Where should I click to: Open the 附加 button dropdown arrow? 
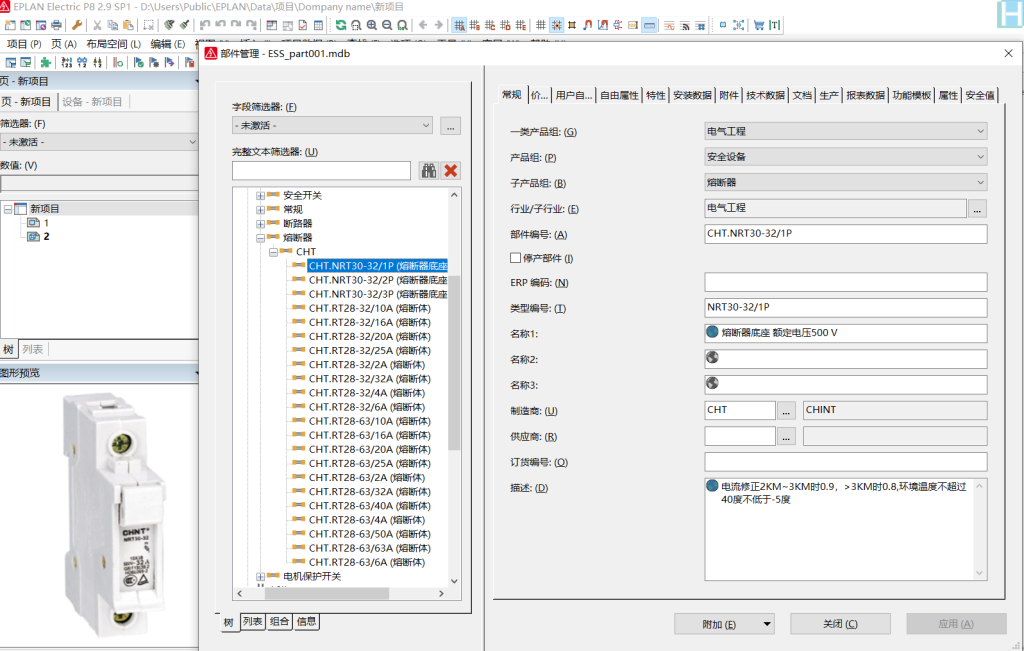pyautogui.click(x=767, y=624)
